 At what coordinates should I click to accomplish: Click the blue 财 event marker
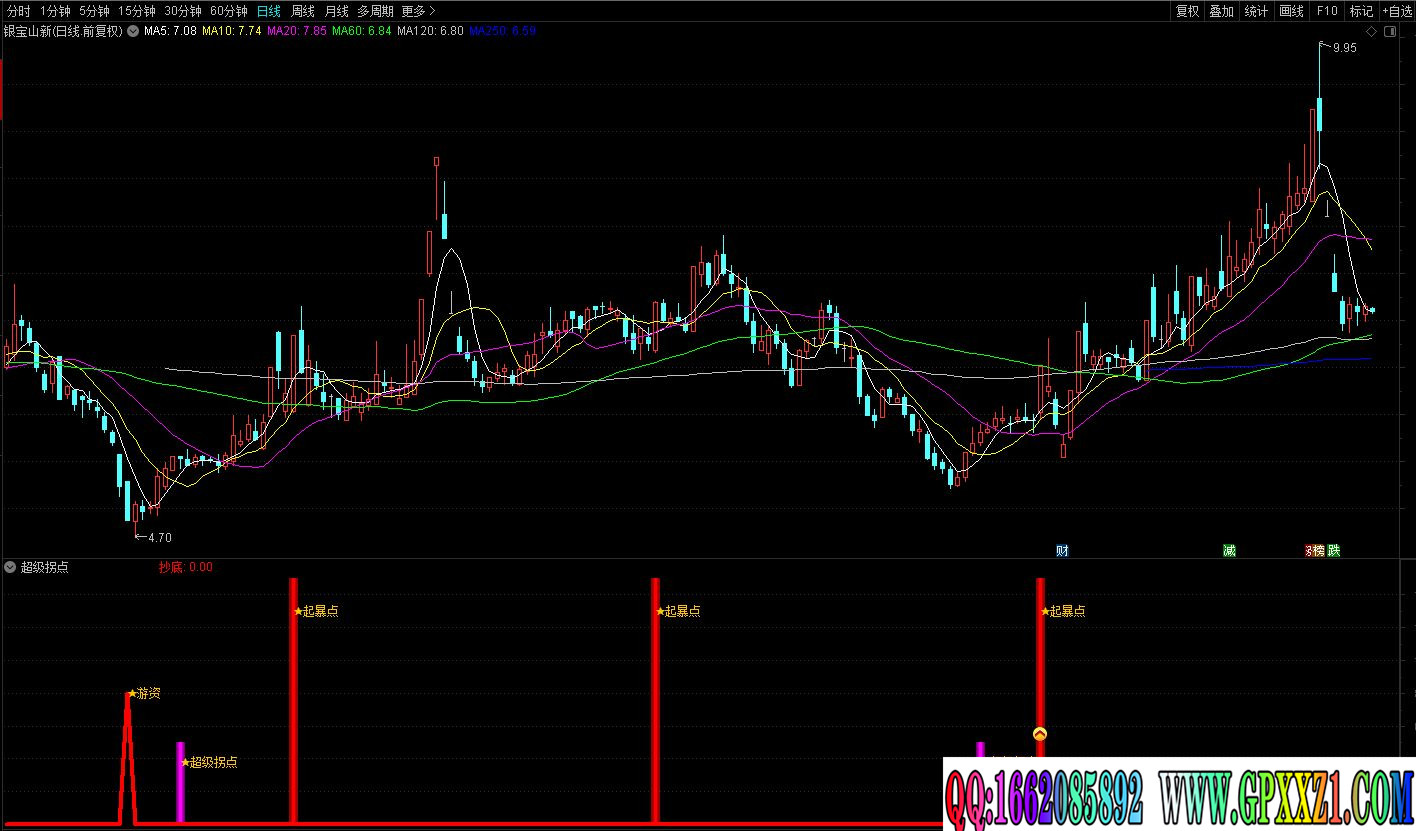(x=1062, y=550)
